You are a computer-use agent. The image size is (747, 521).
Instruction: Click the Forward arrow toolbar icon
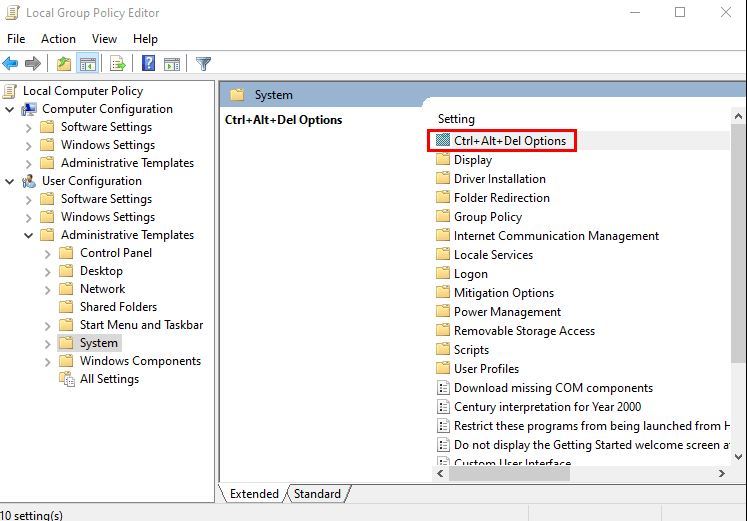(33, 63)
